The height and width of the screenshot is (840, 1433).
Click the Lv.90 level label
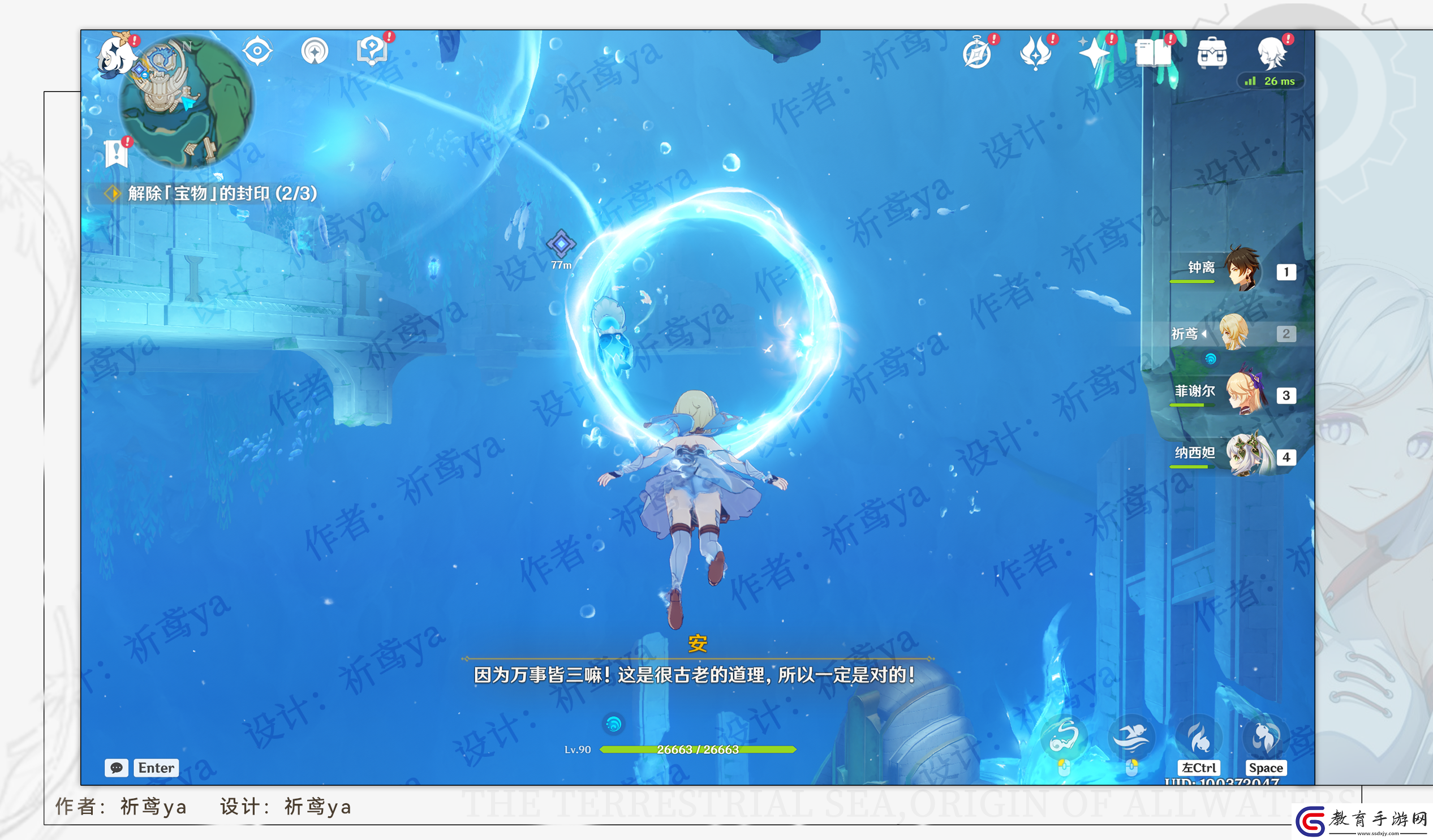coord(577,749)
